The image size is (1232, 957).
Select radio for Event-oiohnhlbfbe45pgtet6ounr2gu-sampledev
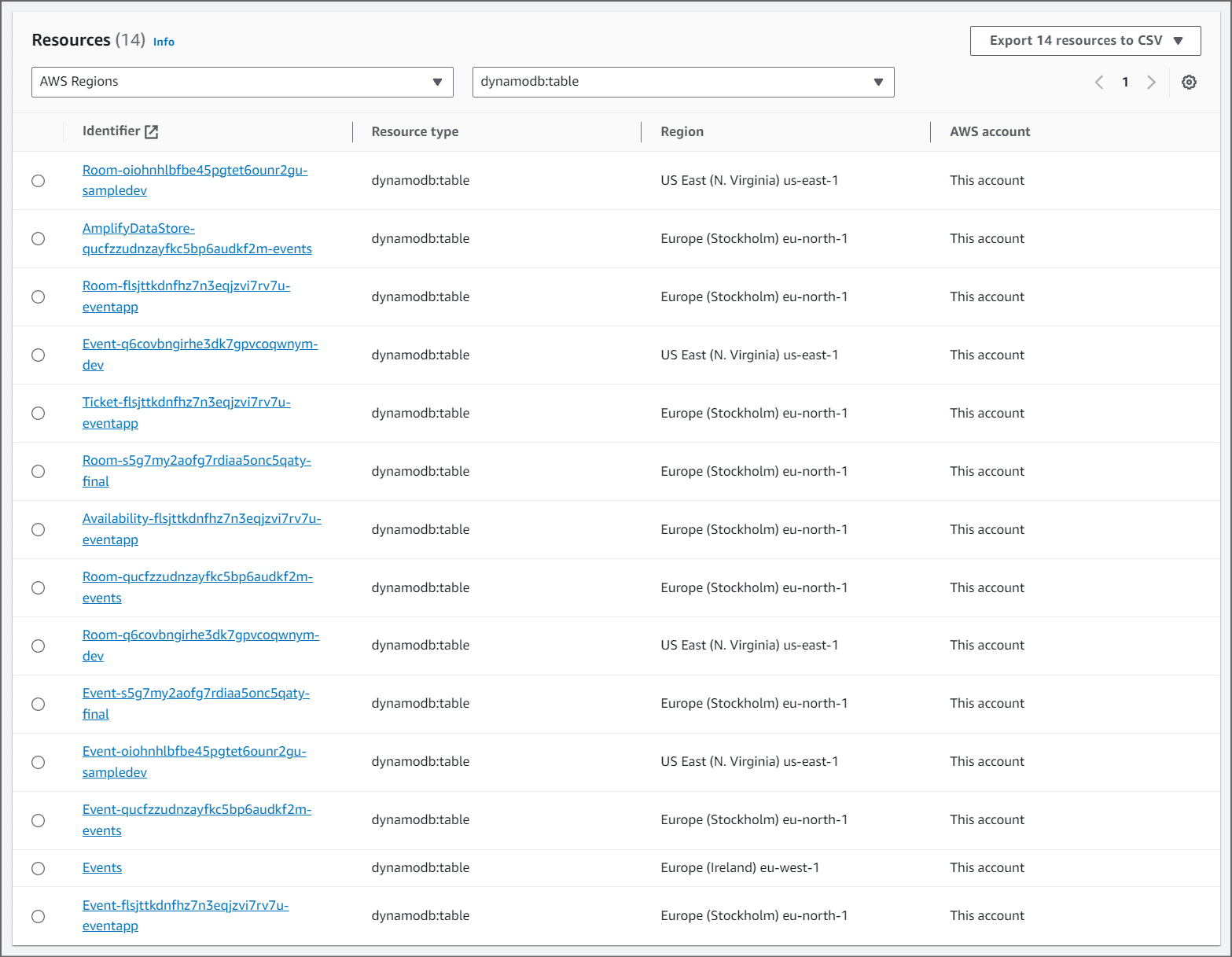[38, 763]
